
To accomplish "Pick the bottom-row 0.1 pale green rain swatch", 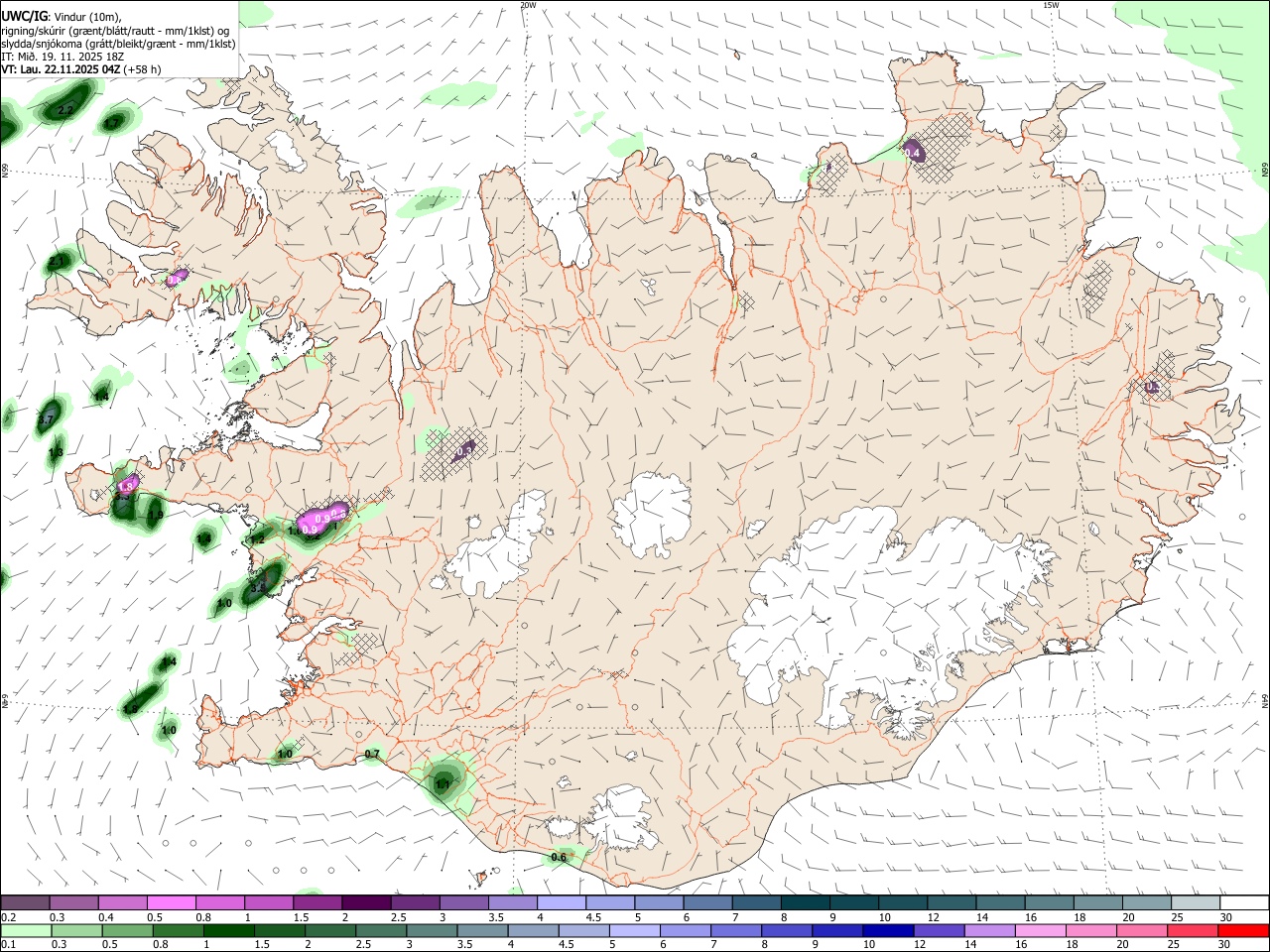I will [x=26, y=931].
